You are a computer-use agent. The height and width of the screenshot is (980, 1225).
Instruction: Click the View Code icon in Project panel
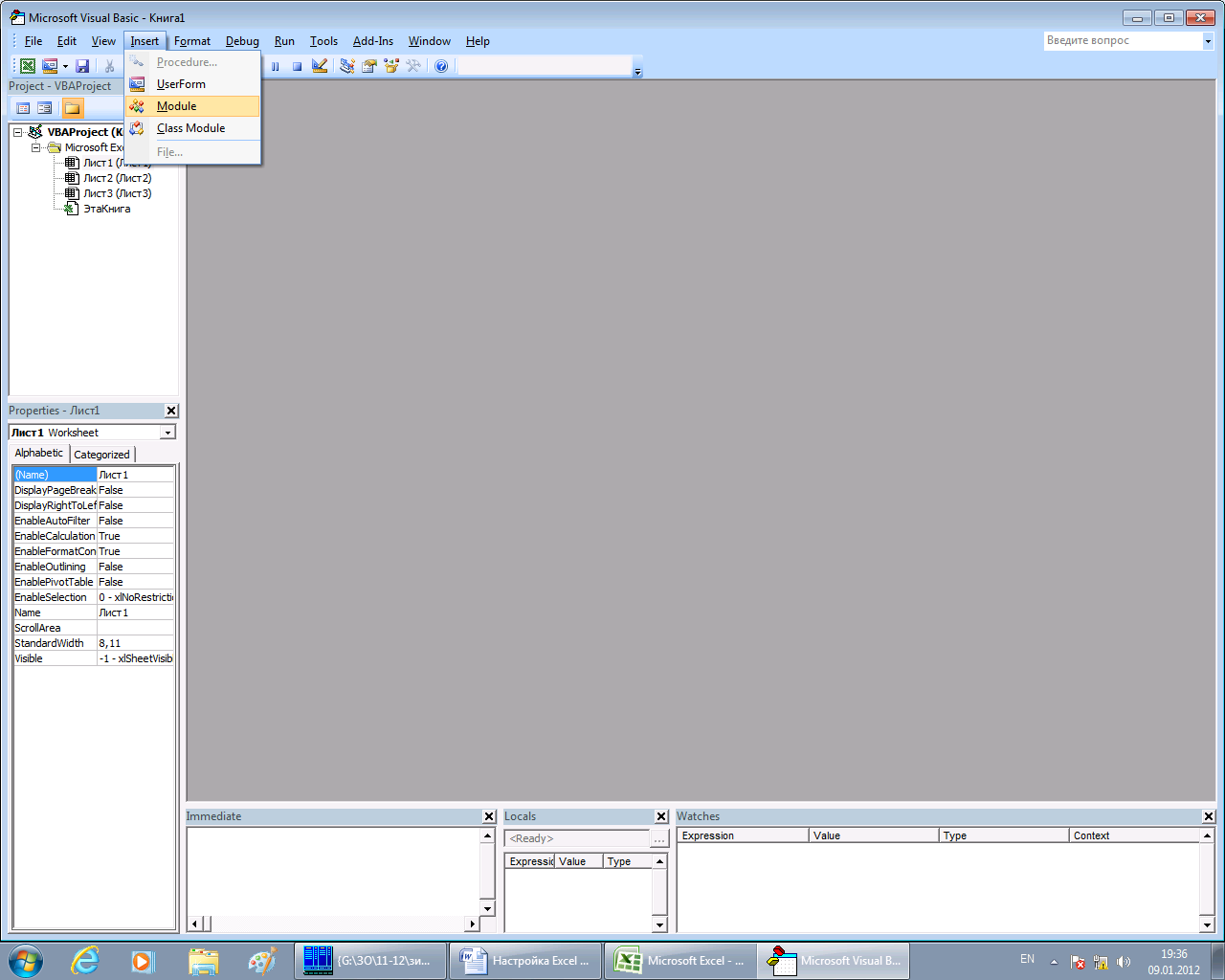23,108
